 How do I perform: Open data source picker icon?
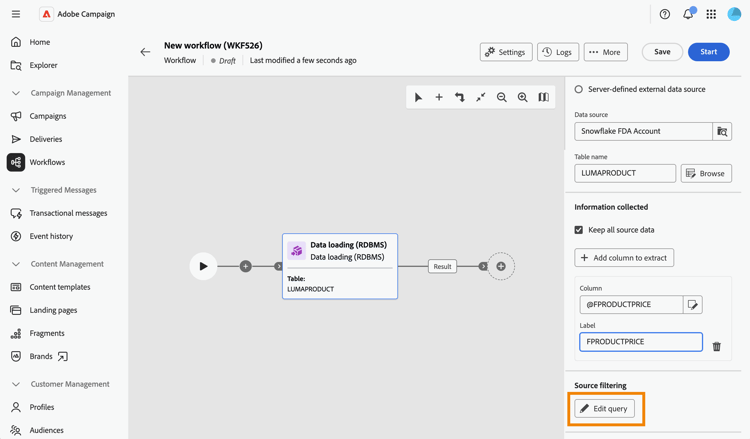722,131
